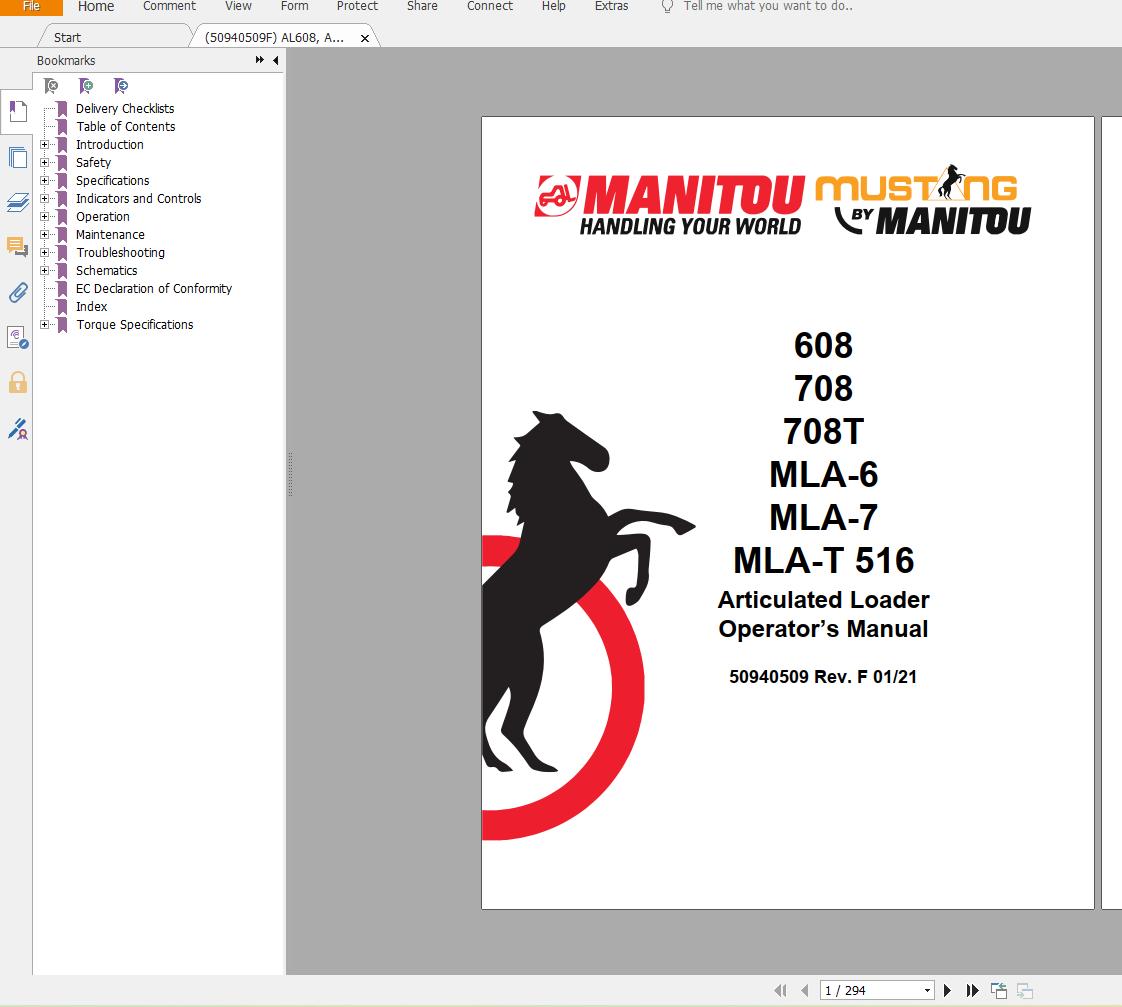
Task: Open the Specifications bookmark
Action: pyautogui.click(x=112, y=180)
